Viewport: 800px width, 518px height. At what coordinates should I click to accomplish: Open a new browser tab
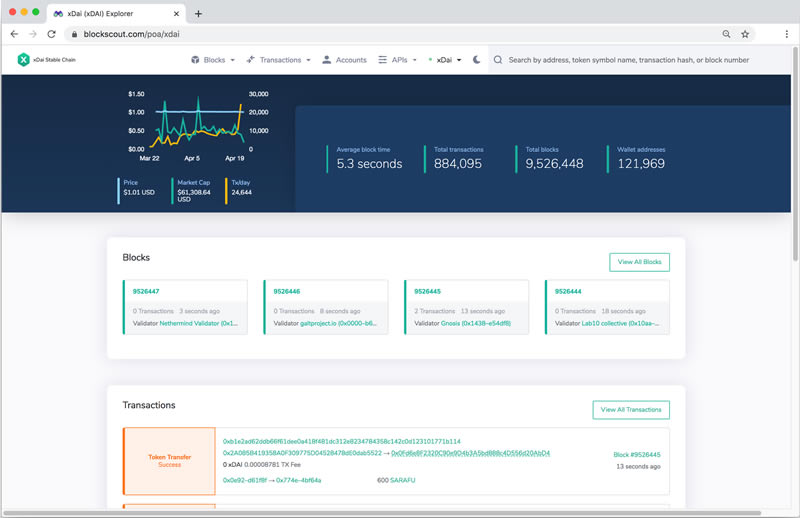coord(198,14)
